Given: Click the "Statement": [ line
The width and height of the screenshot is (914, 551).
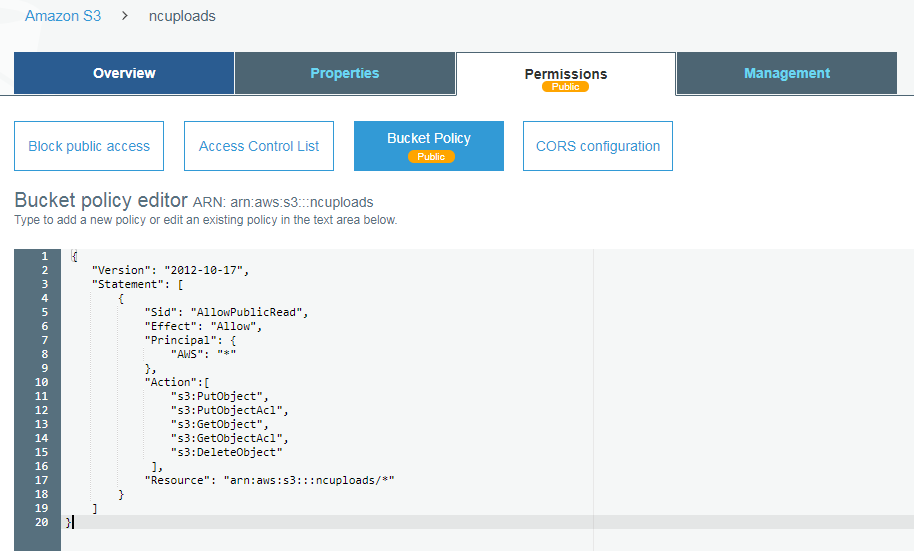Looking at the screenshot, I should [x=138, y=284].
